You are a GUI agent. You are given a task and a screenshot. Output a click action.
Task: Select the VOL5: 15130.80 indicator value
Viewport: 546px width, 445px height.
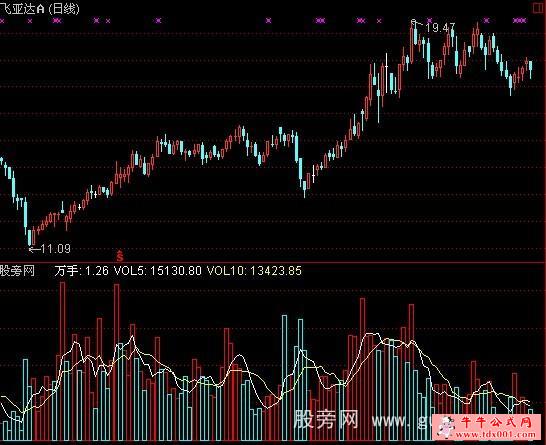tap(158, 271)
